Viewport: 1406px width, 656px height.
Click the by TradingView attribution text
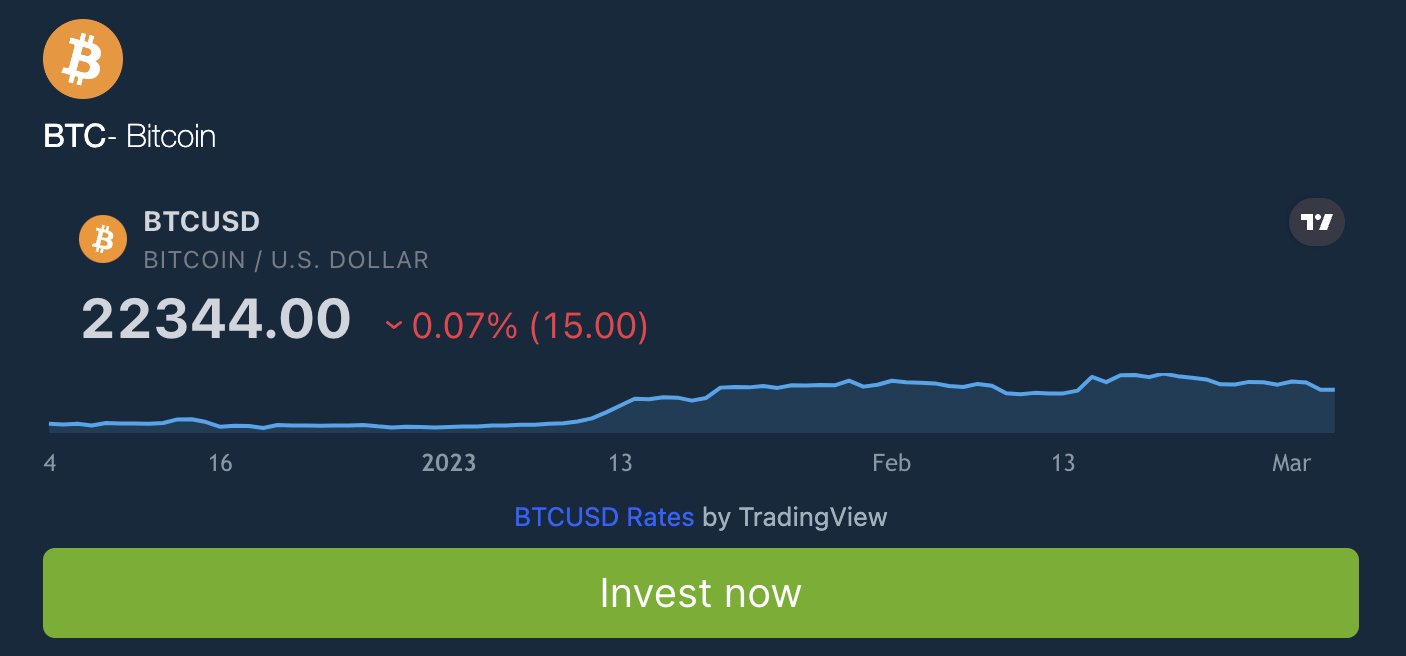point(795,517)
